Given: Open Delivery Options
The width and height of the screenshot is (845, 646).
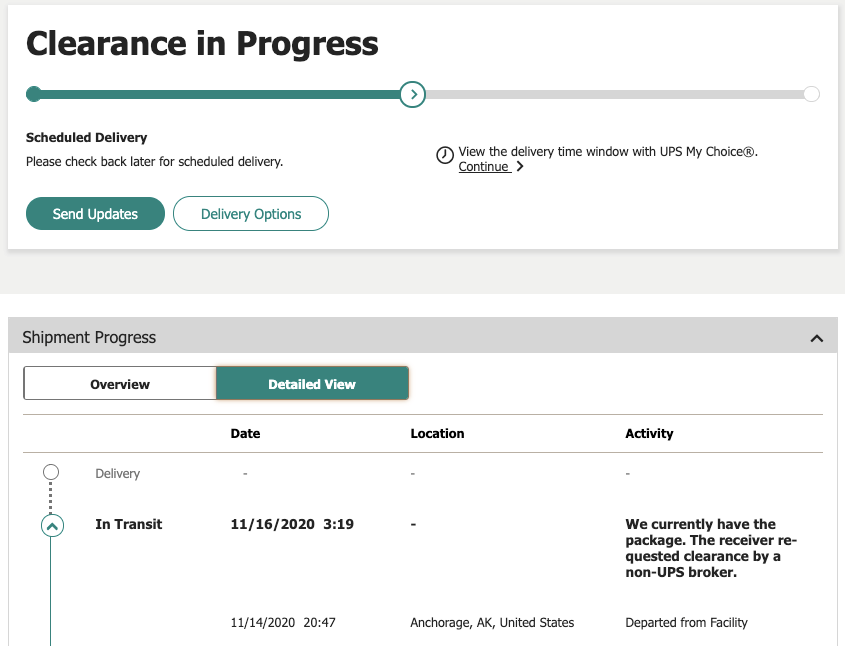Looking at the screenshot, I should pyautogui.click(x=251, y=213).
